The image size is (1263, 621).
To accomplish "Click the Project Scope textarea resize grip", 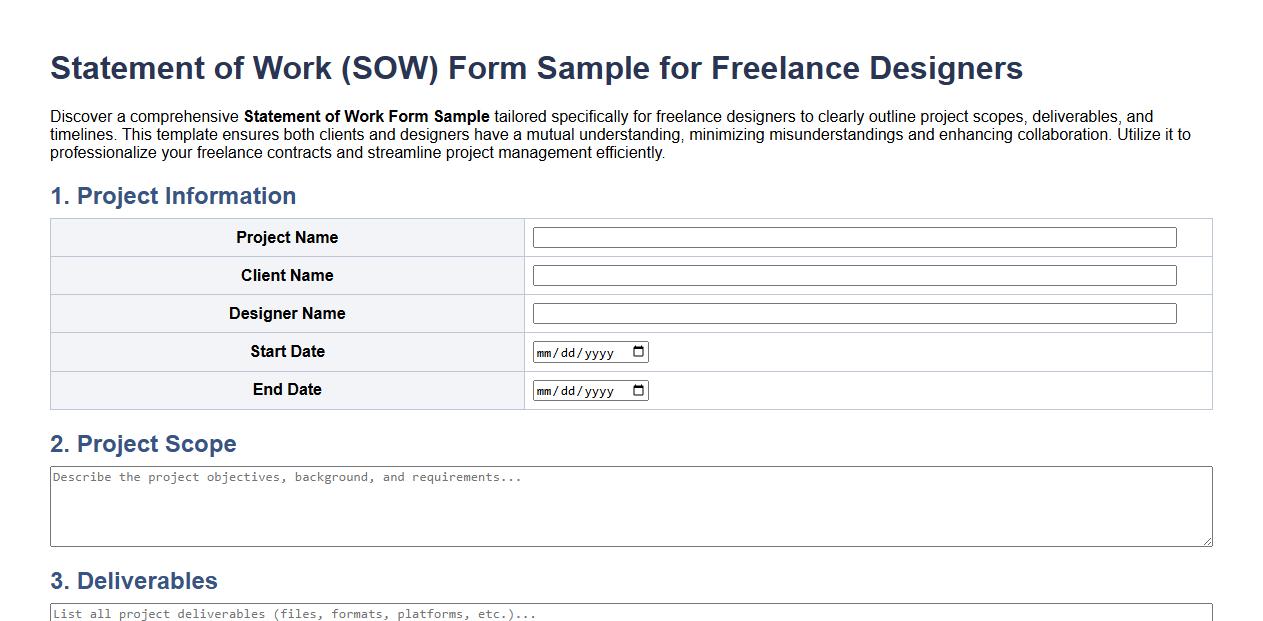I will (x=1206, y=543).
